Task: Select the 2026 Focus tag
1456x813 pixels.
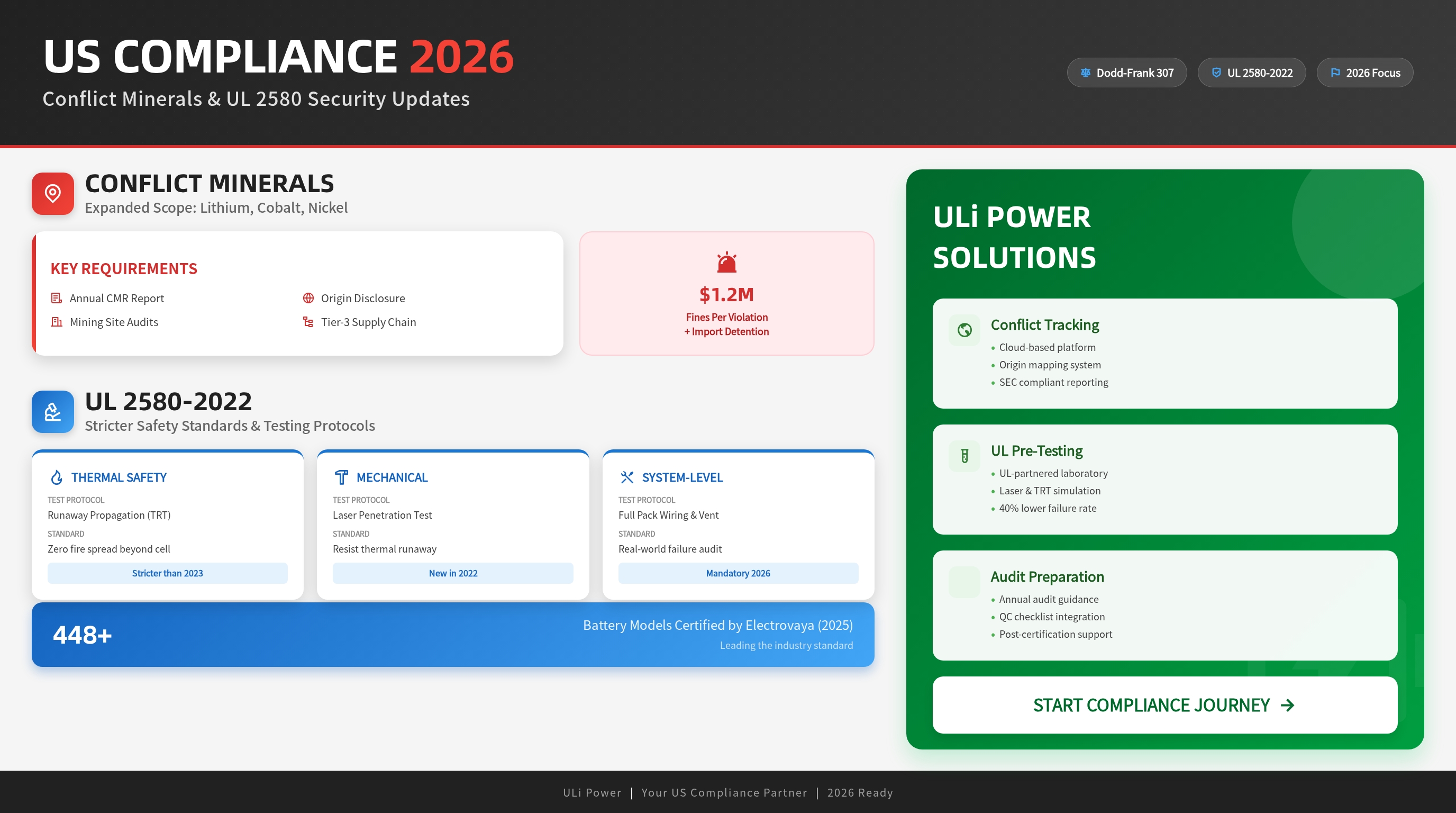Action: tap(1364, 73)
